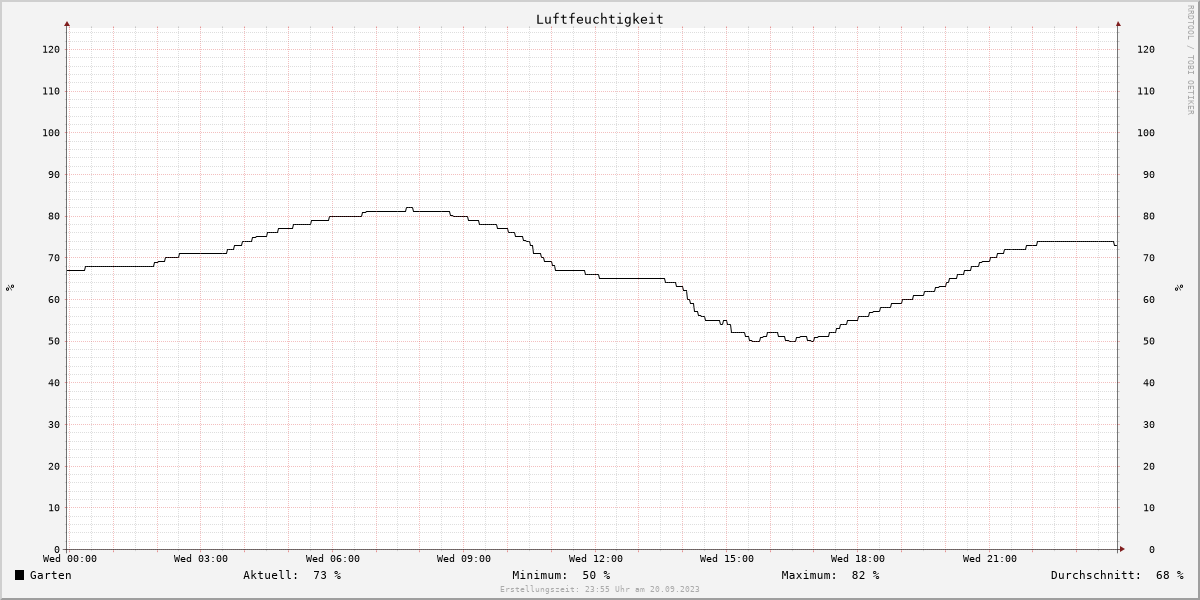Click the Wed 15:00 axis label
1200x600 pixels.
[727, 559]
